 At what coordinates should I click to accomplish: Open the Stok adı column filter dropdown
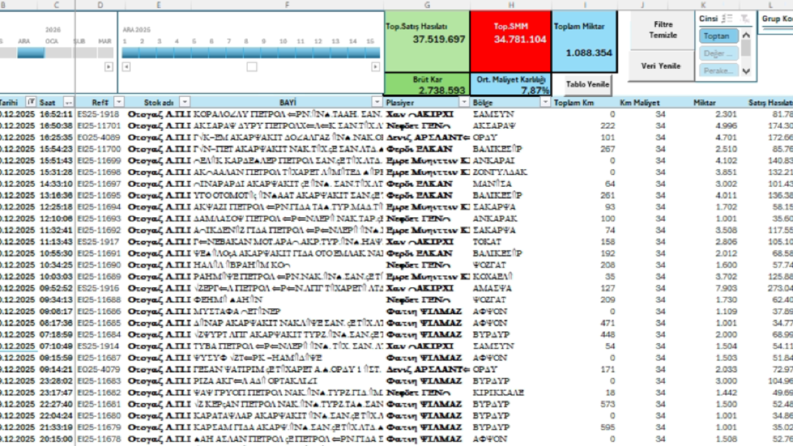tap(185, 102)
